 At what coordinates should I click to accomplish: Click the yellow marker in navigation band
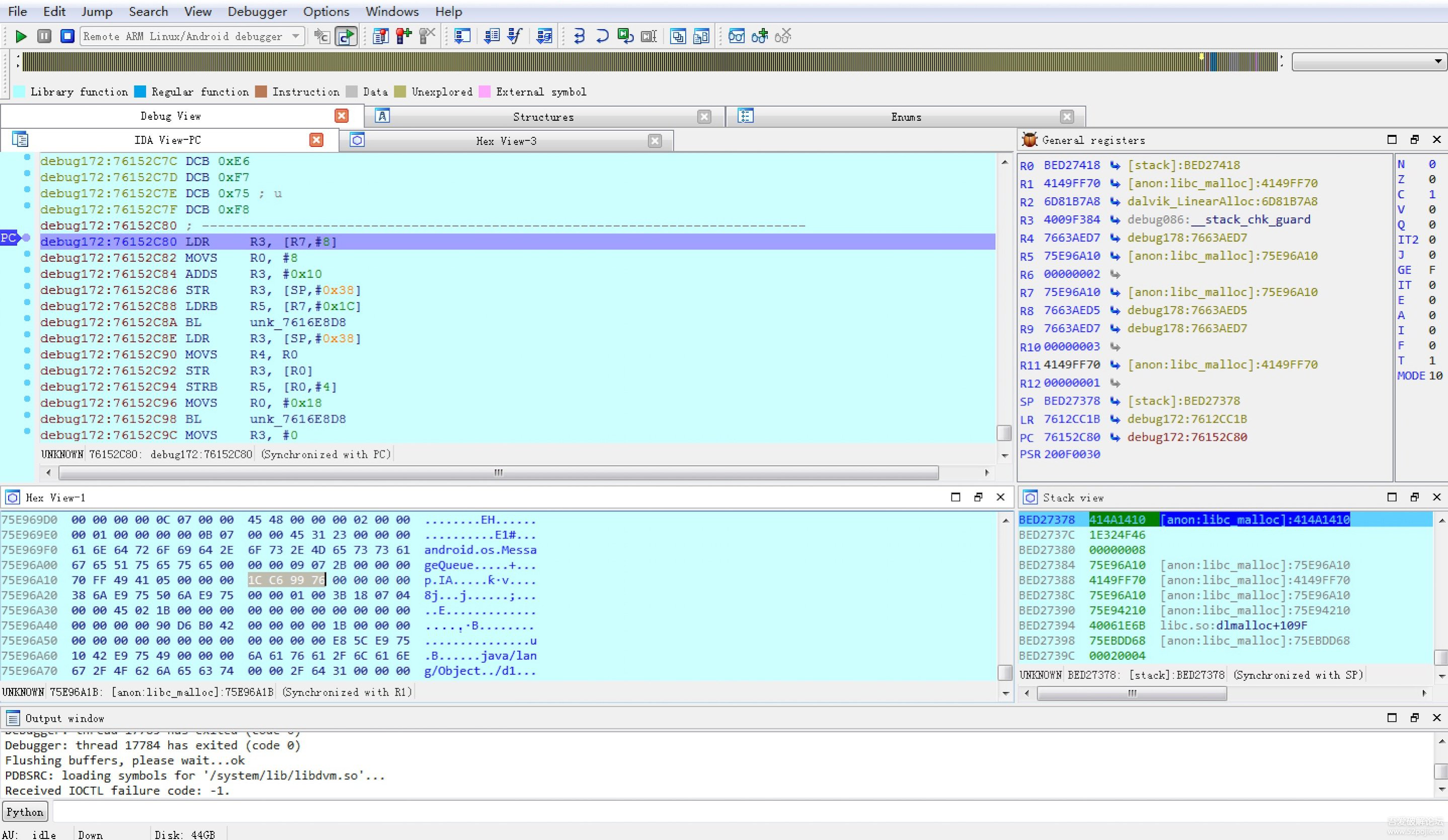(x=1201, y=56)
